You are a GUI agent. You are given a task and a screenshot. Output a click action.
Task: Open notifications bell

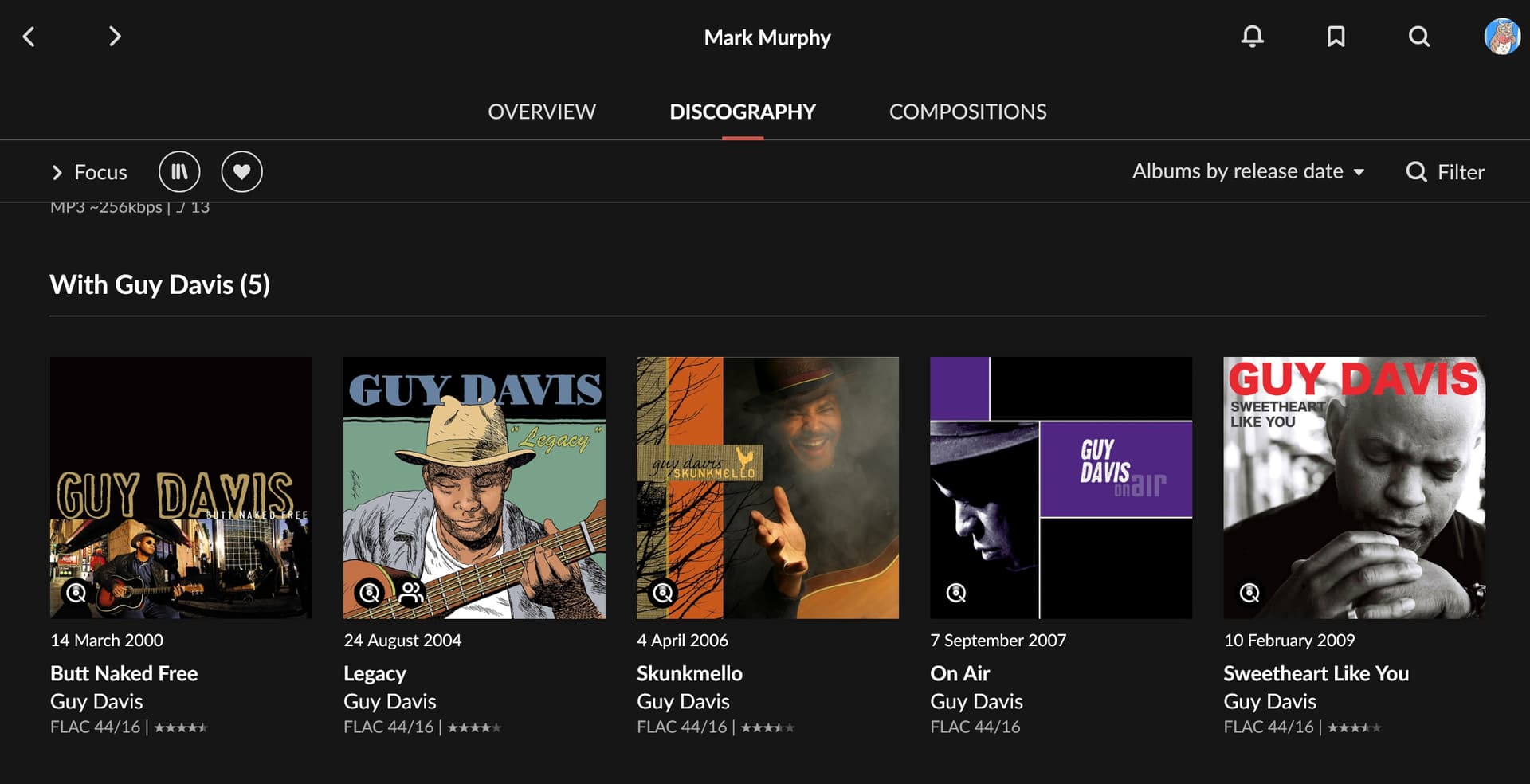(x=1252, y=37)
